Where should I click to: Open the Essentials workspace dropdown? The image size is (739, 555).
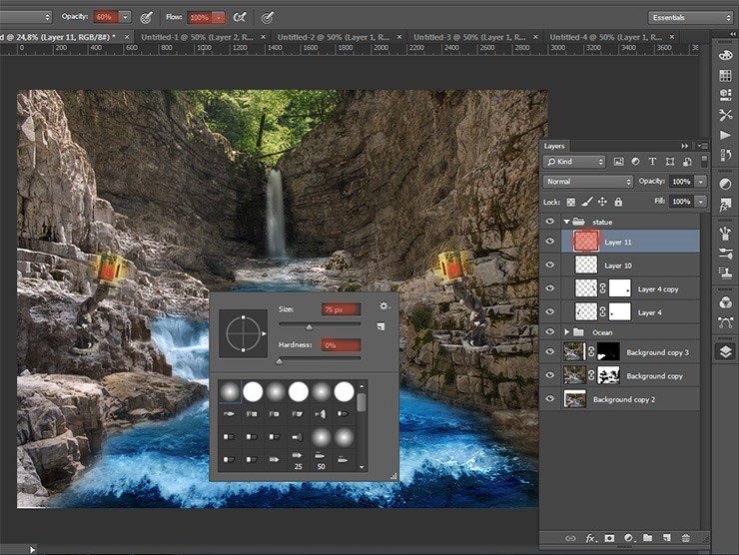690,17
